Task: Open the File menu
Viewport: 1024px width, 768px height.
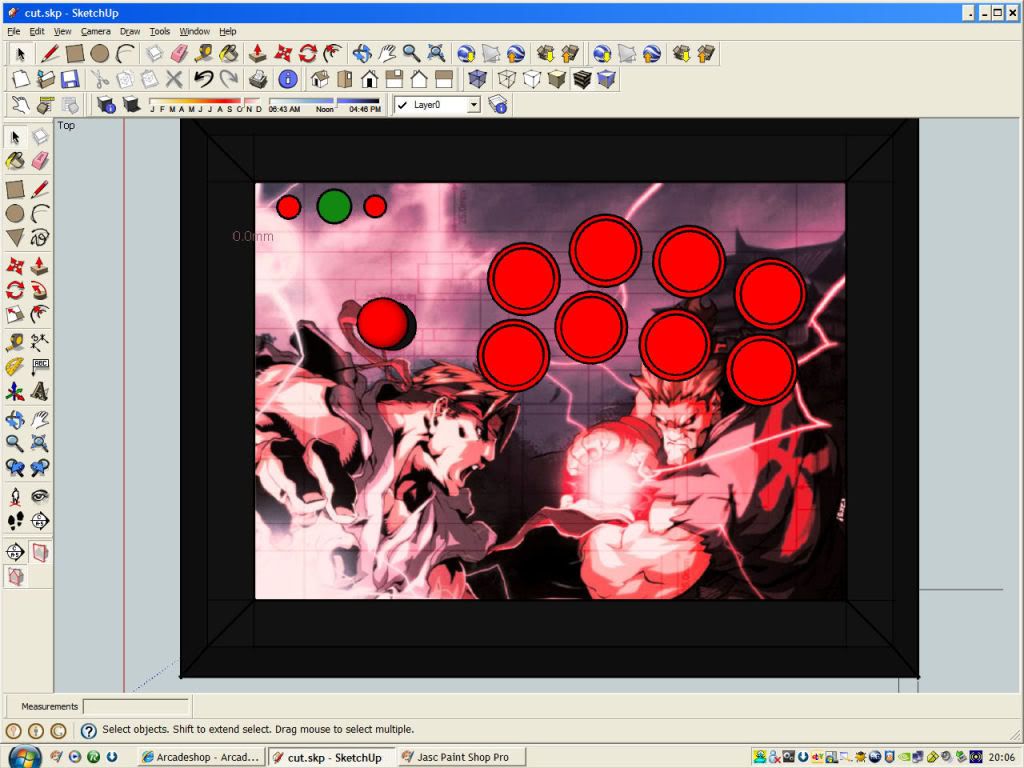Action: (14, 31)
